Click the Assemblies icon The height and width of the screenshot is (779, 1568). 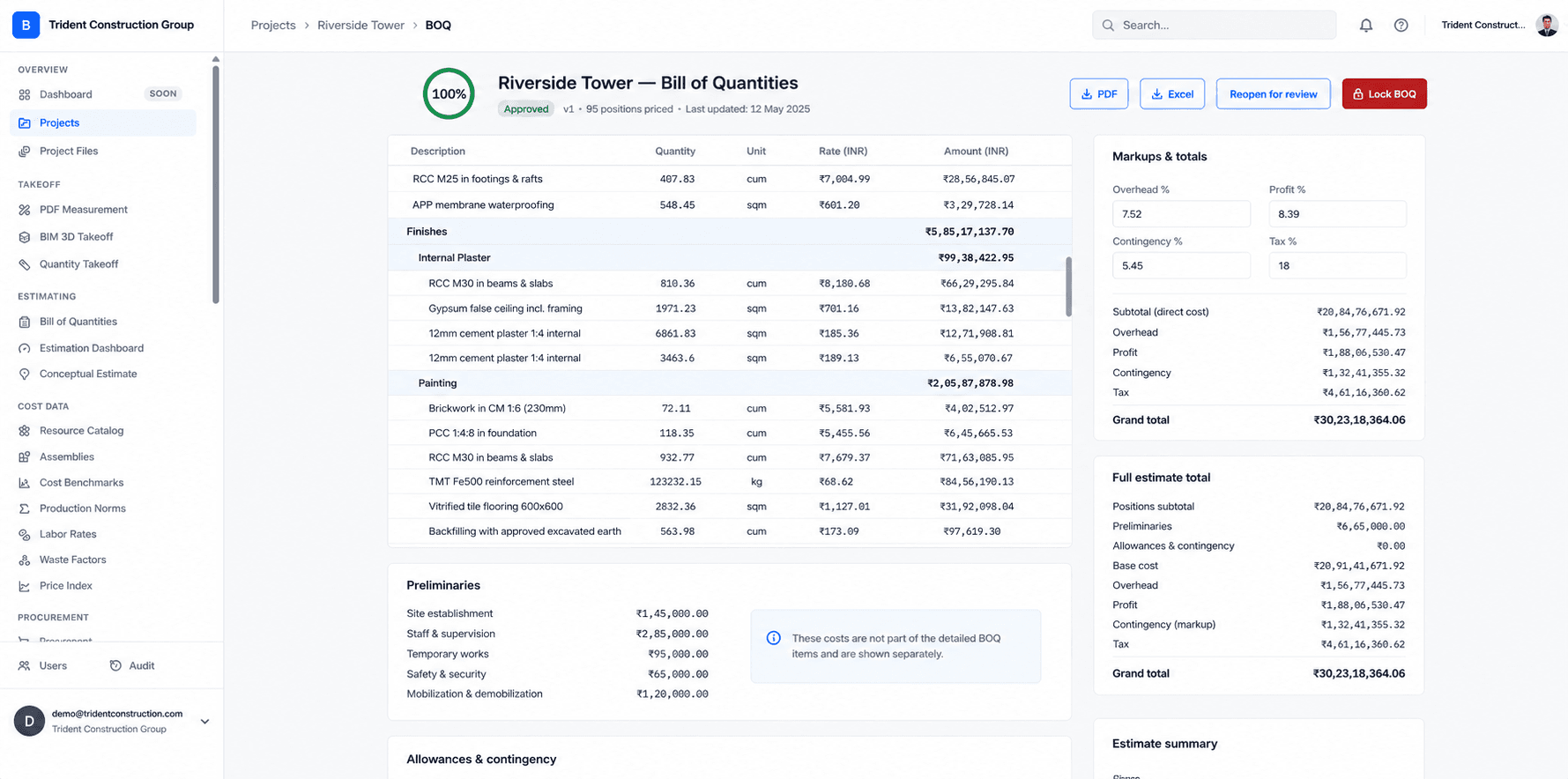(25, 456)
